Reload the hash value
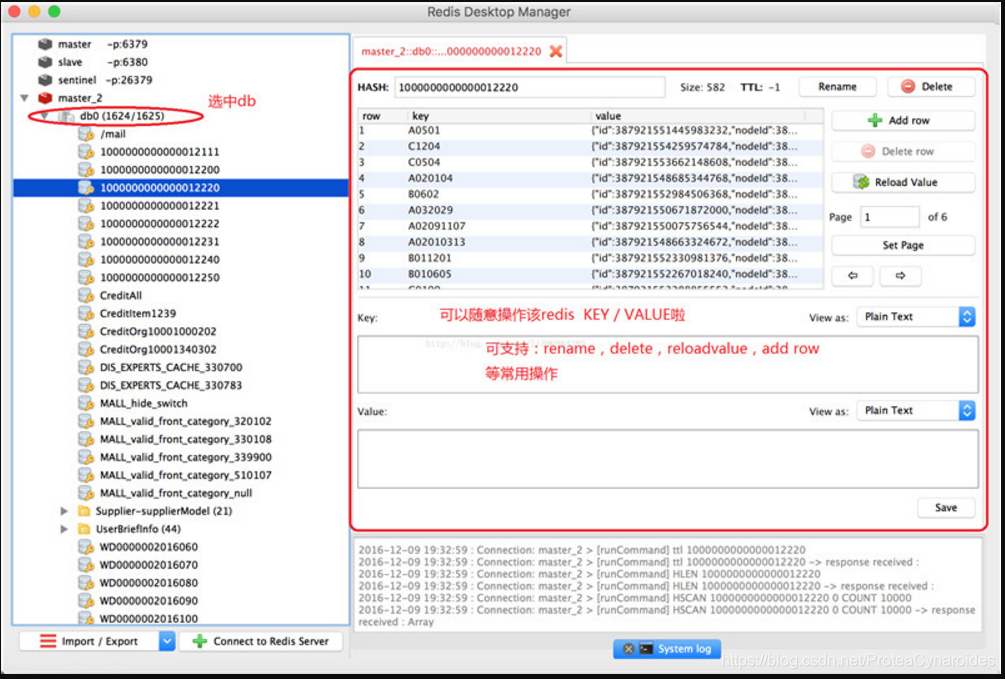The height and width of the screenshot is (679, 1005). pos(903,182)
